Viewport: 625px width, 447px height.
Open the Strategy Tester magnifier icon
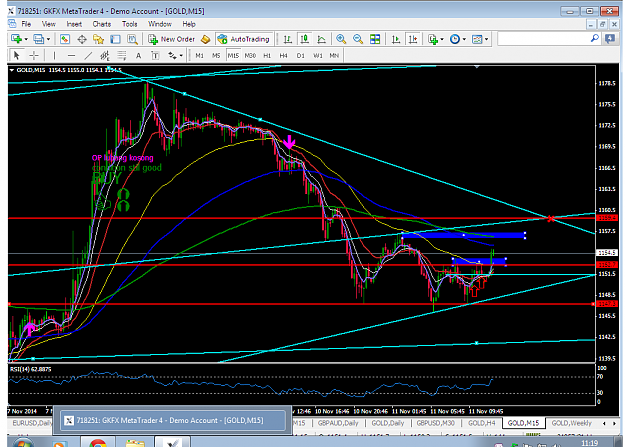[132, 39]
